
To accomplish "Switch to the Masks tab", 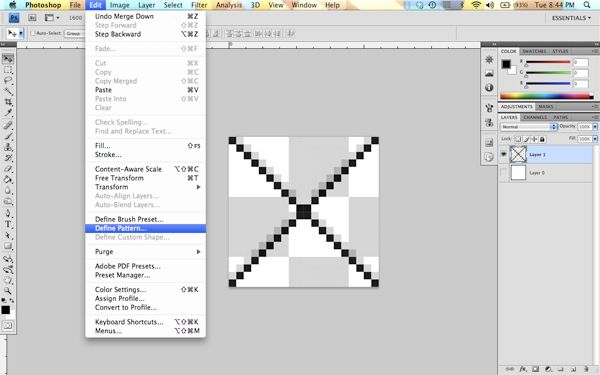I will [x=546, y=107].
